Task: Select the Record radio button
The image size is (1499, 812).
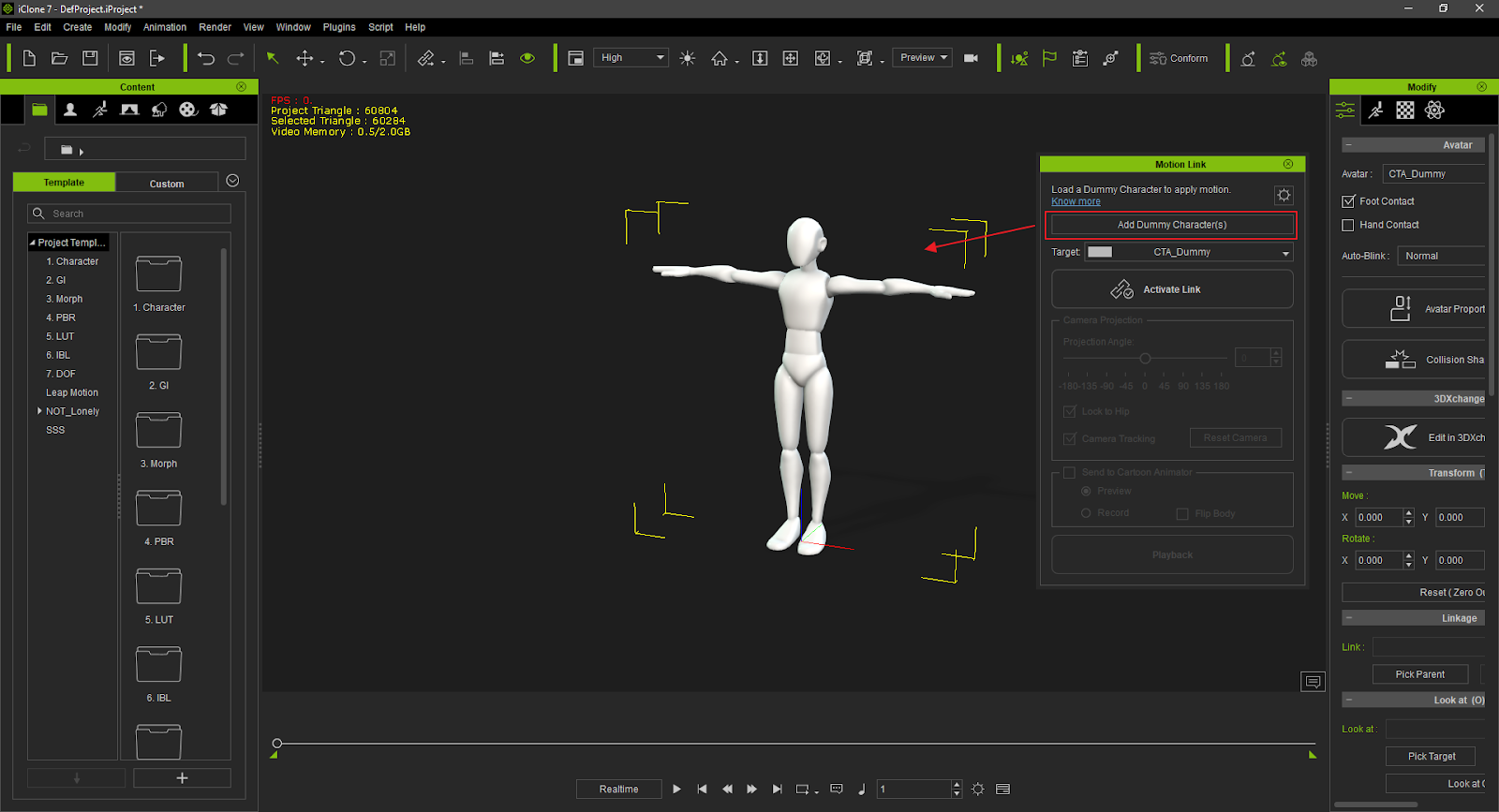Action: tap(1087, 513)
